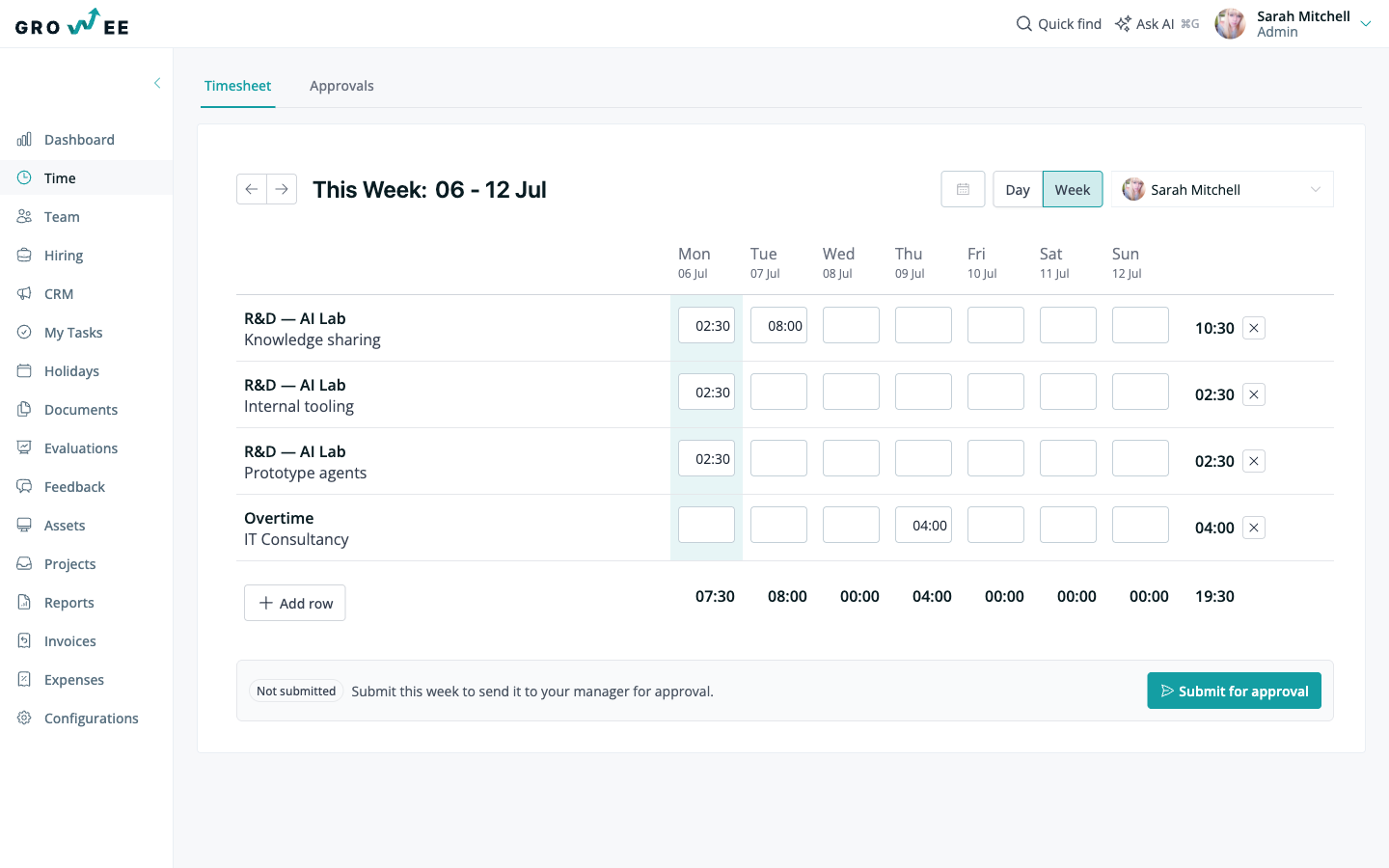
Task: Click the Holidays calendar icon
Action: [24, 371]
